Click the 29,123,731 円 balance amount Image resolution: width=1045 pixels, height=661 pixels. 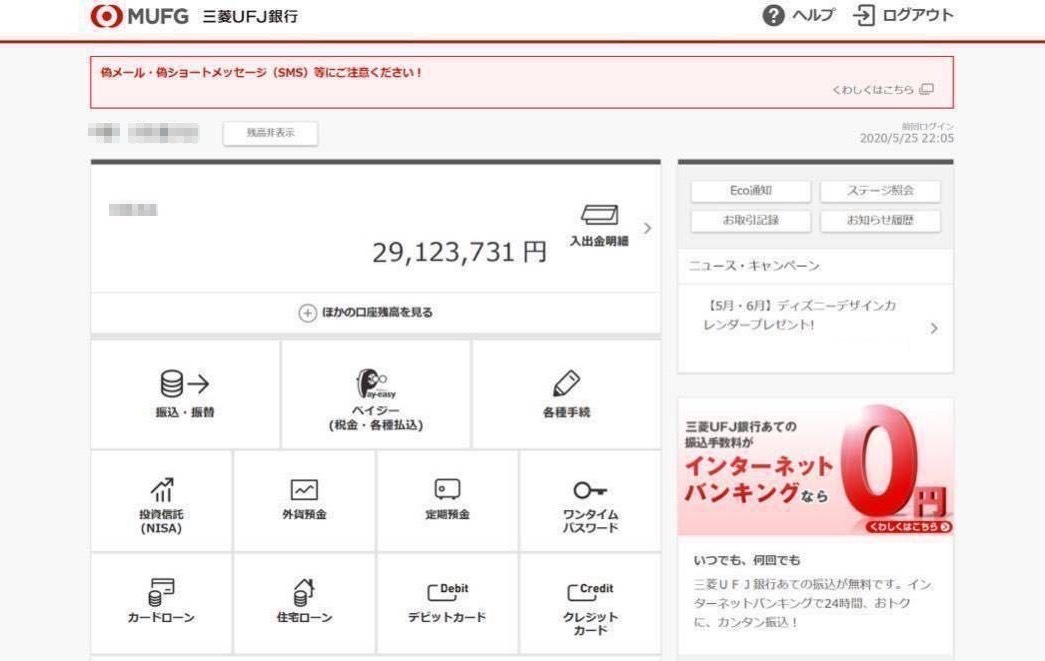coord(459,253)
